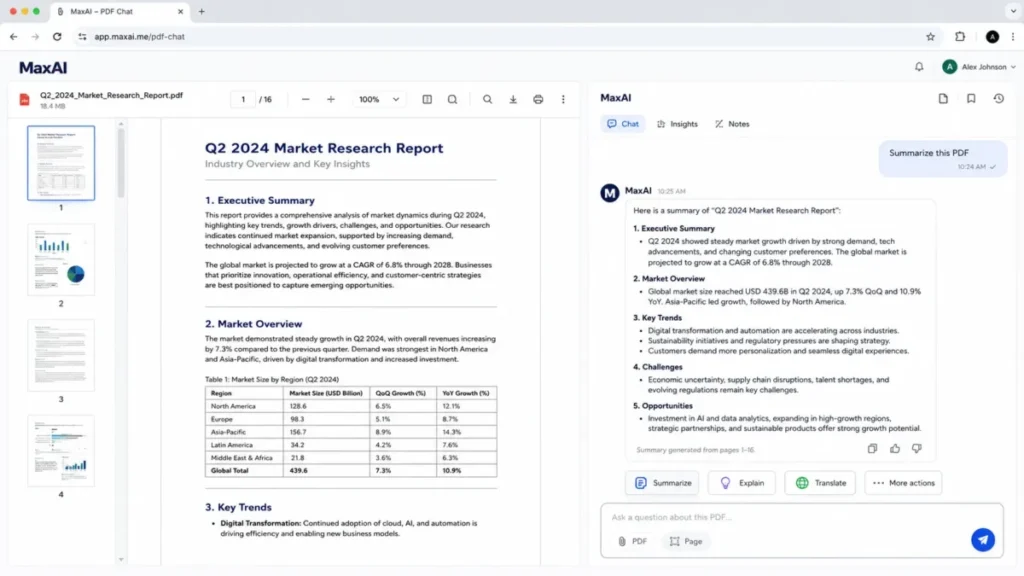1024x576 pixels.
Task: Click '3. Key Trends' heading in PDF
Action: point(238,507)
